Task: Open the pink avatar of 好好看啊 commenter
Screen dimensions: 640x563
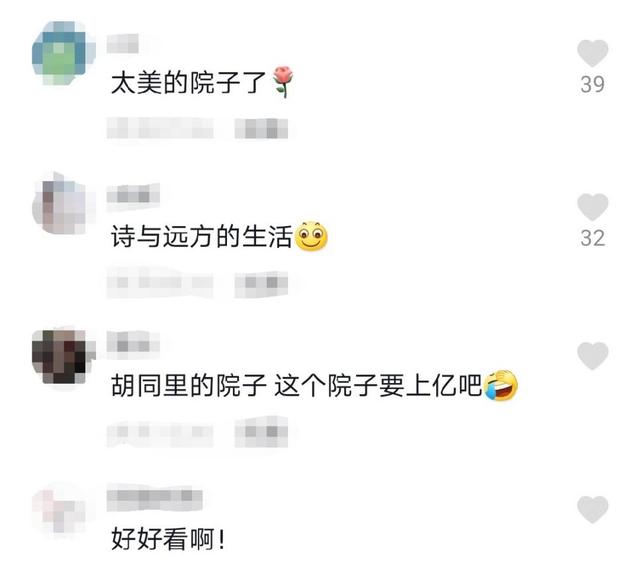Action: (60, 510)
